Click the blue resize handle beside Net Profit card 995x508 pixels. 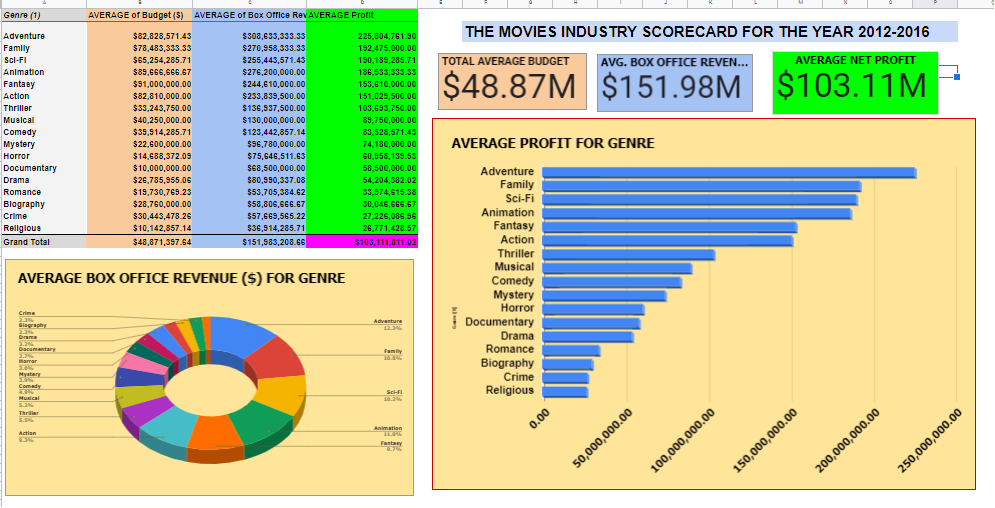[958, 77]
